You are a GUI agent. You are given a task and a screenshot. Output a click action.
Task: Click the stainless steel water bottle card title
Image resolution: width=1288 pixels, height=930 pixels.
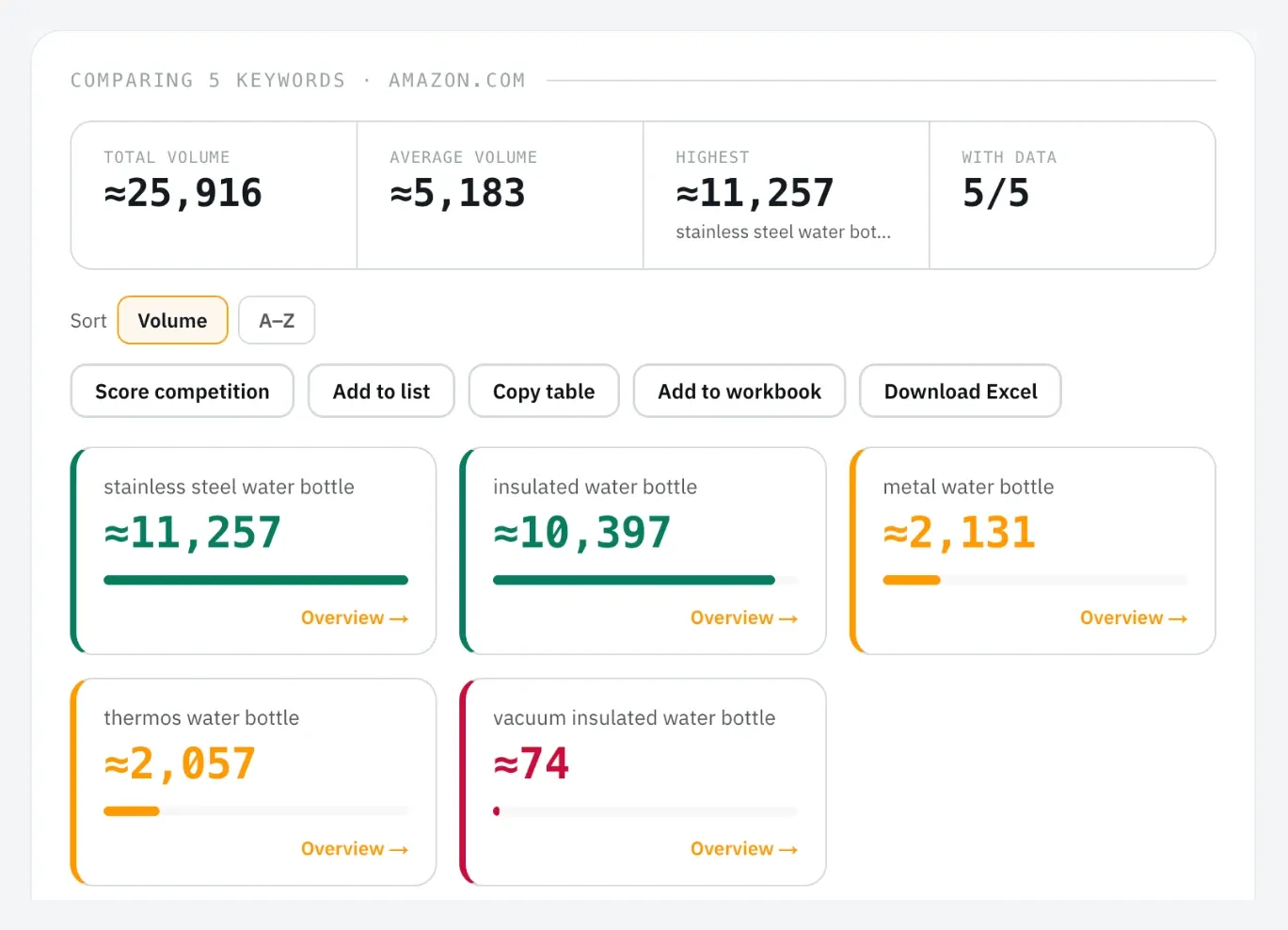point(229,487)
